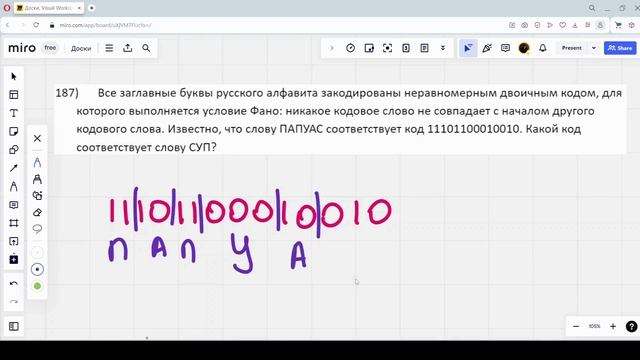Open the frames panel at bottom left

click(x=13, y=326)
